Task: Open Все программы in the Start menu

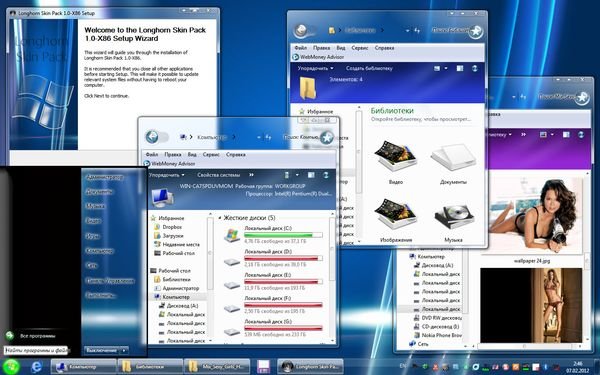Action: click(x=38, y=336)
